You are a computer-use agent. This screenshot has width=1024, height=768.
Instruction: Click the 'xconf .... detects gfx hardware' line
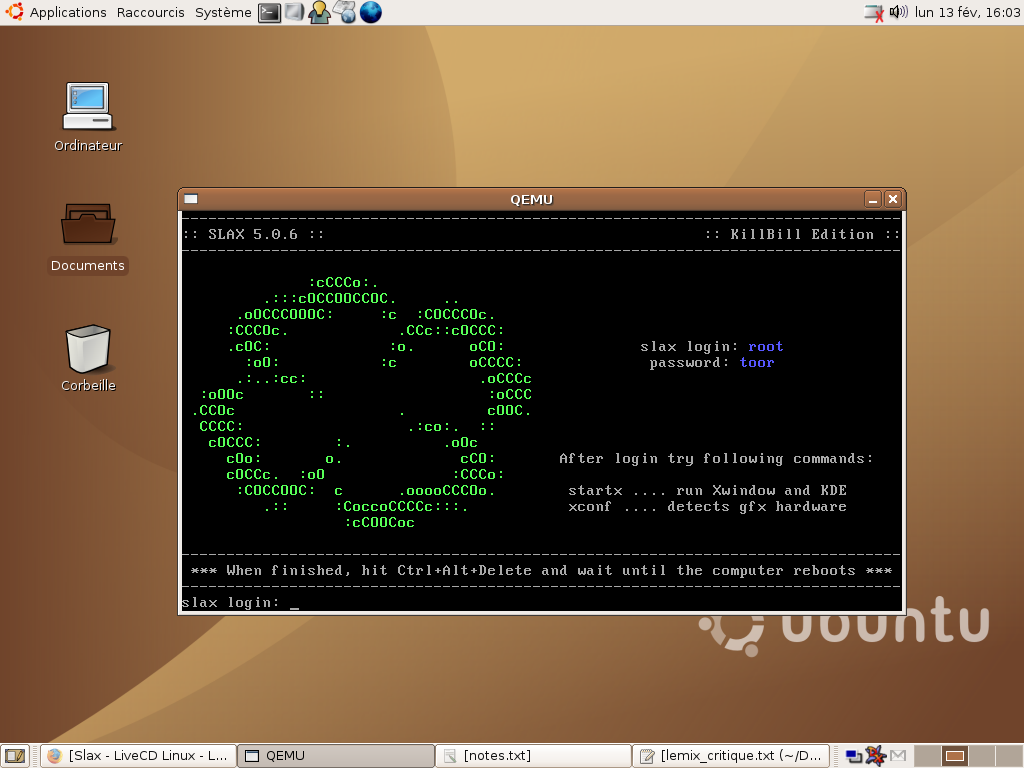point(707,507)
